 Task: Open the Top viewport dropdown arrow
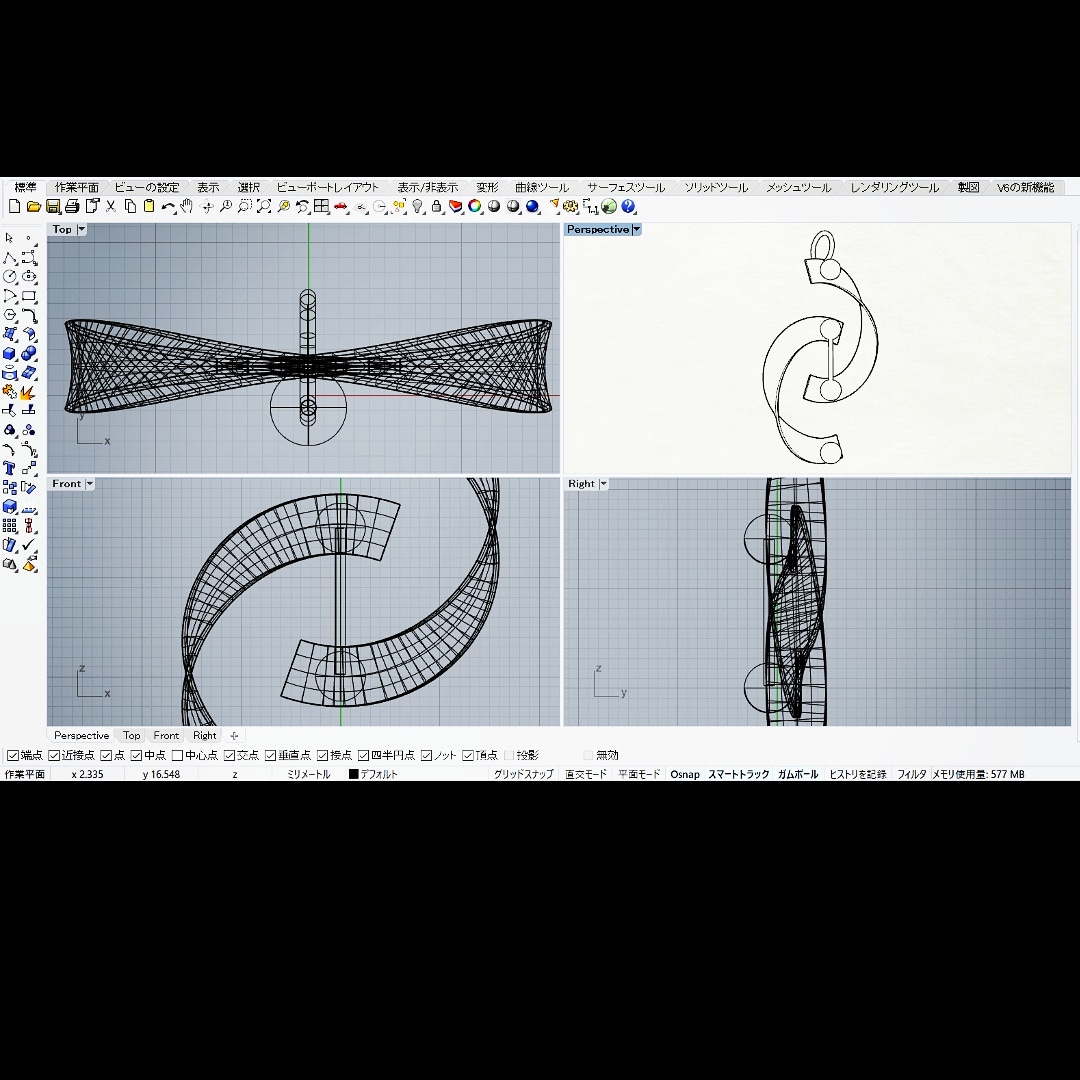point(82,229)
